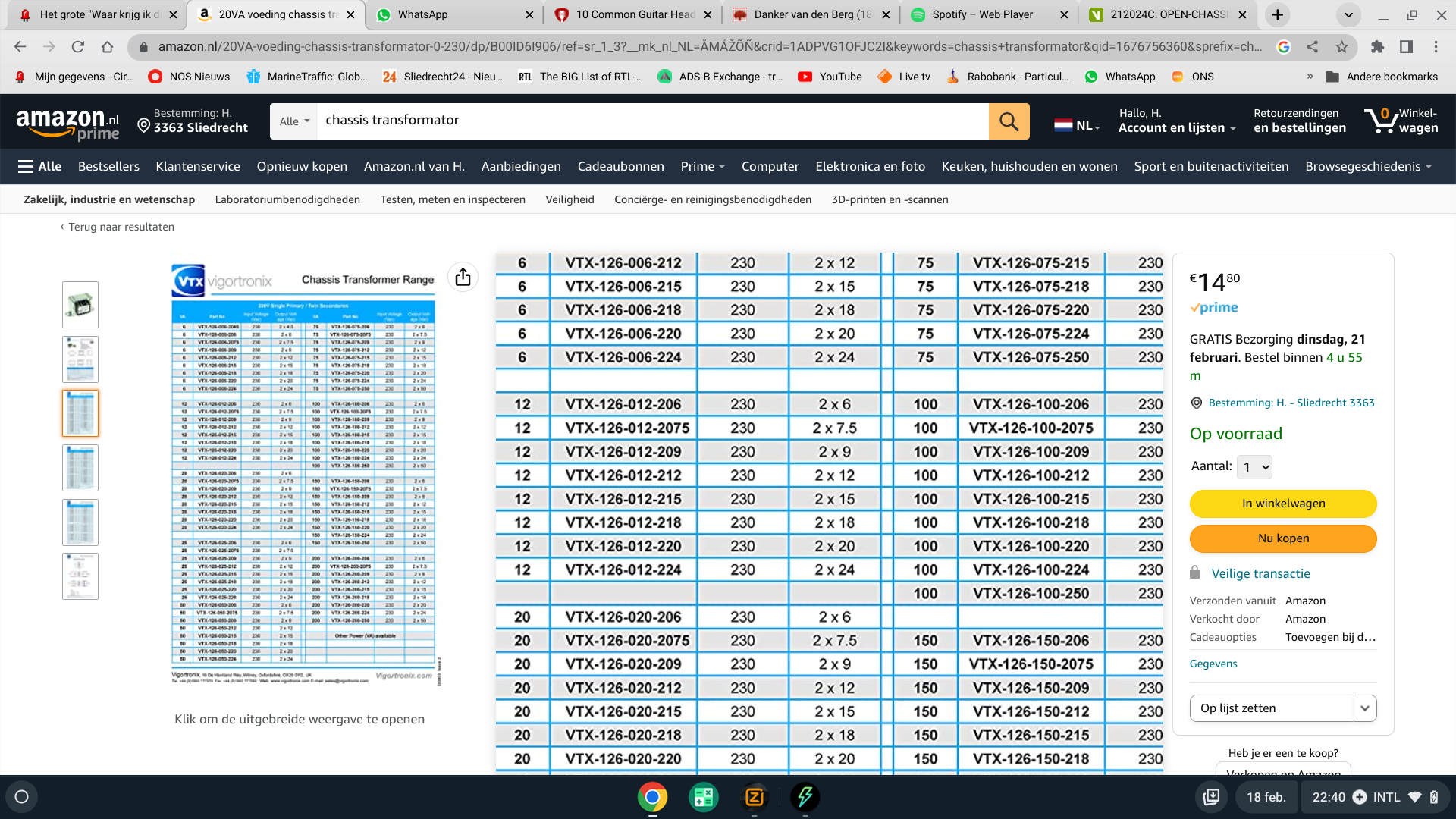Image resolution: width=1456 pixels, height=819 pixels.
Task: Open Chrome three-dot menu
Action: [x=1436, y=47]
